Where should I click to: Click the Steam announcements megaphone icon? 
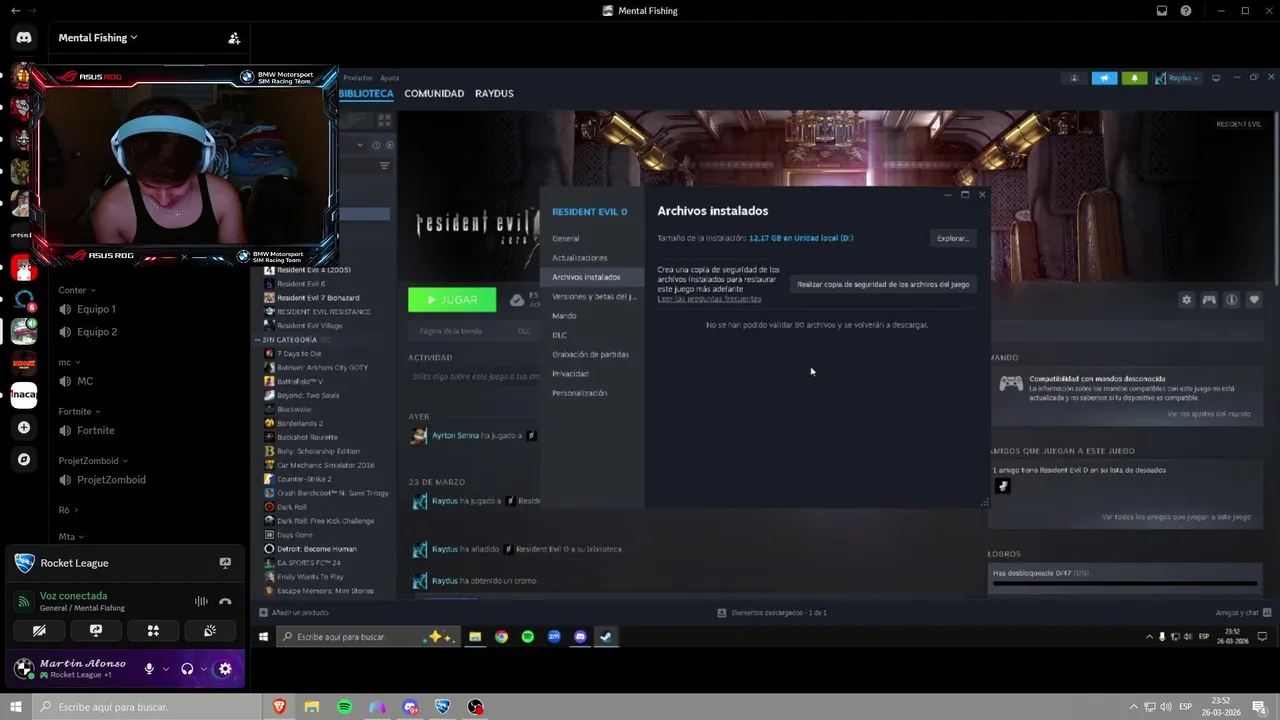(x=1104, y=78)
